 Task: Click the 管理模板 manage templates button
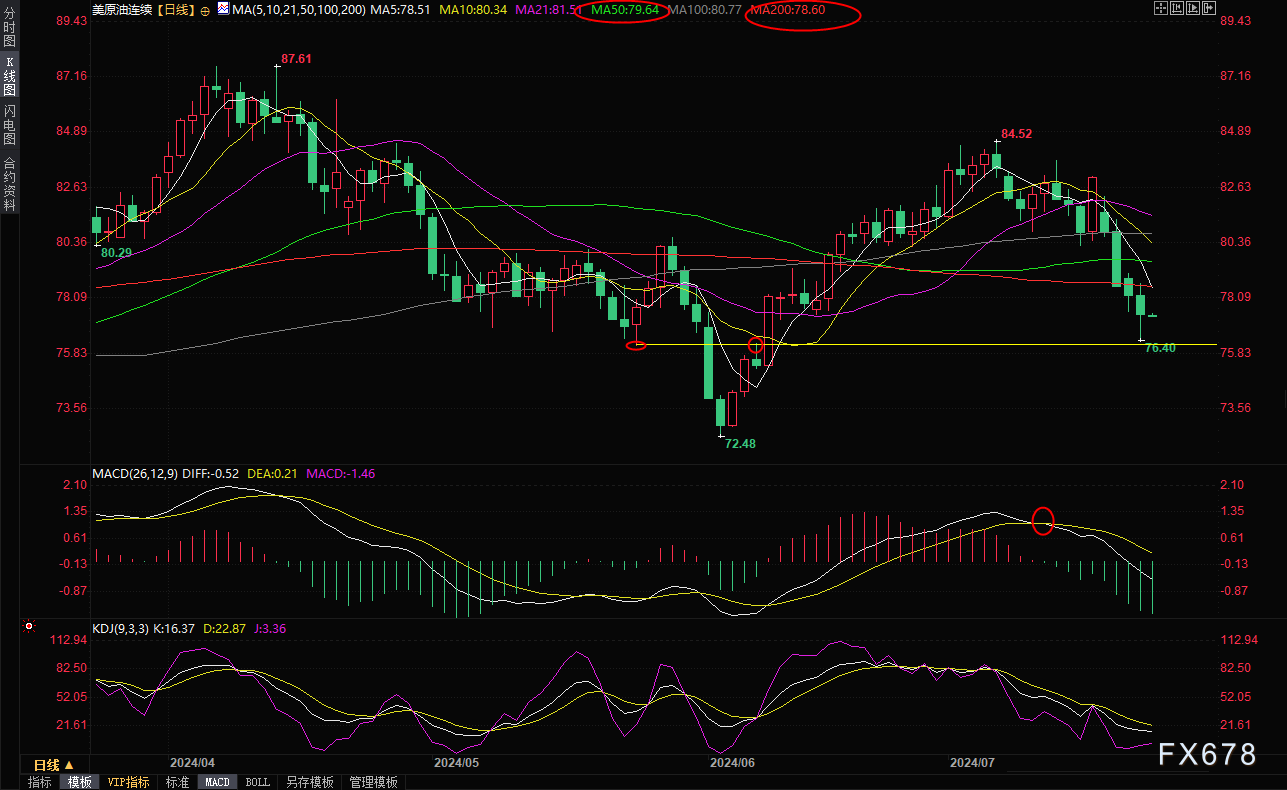(x=373, y=782)
